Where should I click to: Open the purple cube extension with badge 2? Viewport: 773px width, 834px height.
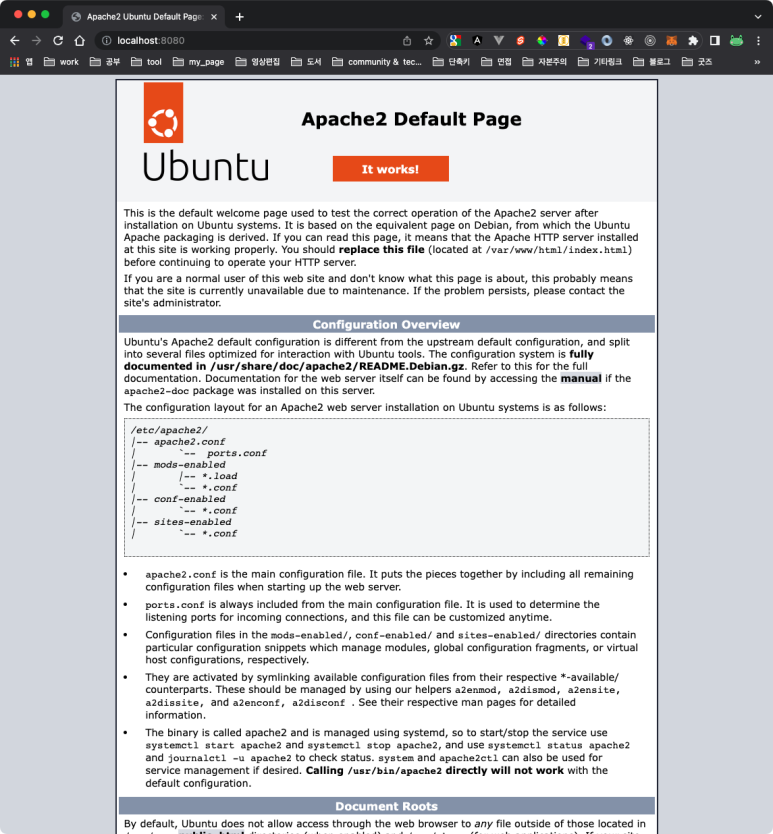(x=586, y=41)
